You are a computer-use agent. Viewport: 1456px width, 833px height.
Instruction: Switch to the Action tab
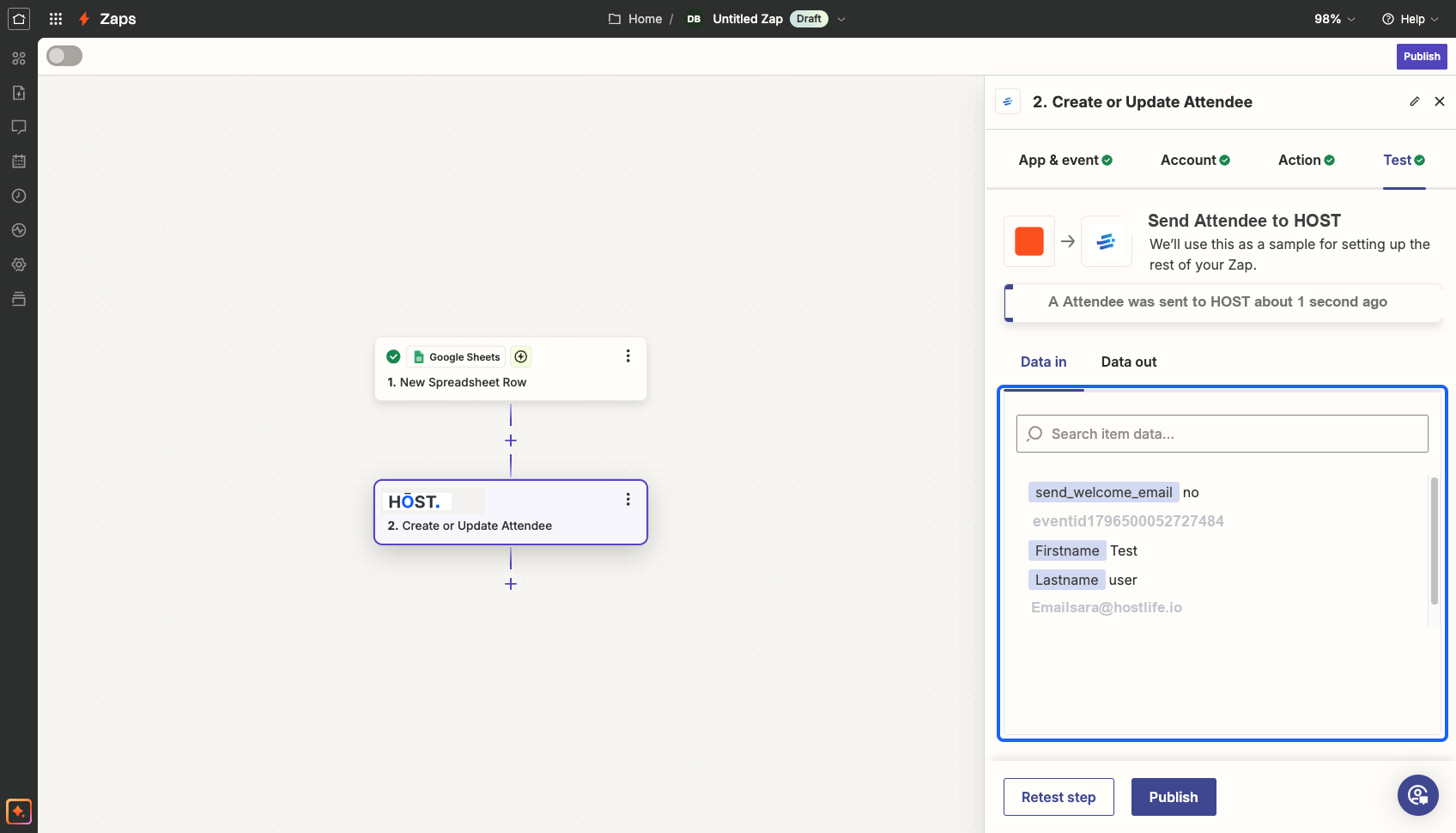[x=1307, y=160]
